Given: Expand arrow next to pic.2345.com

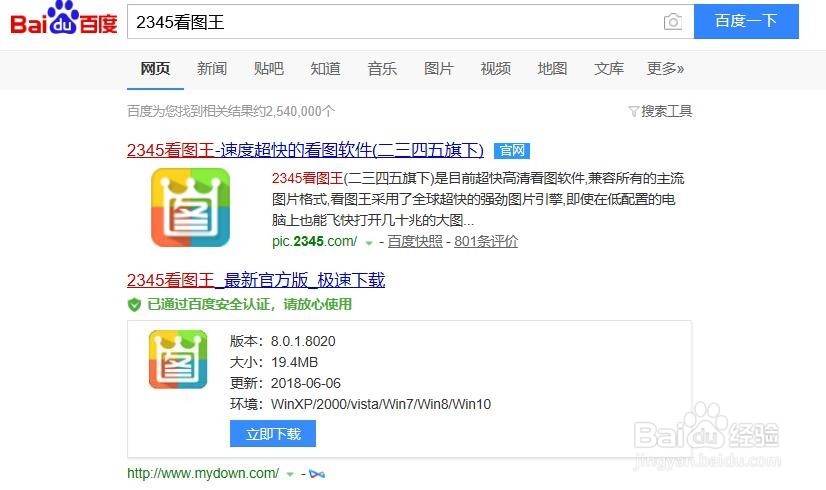Looking at the screenshot, I should [x=369, y=243].
